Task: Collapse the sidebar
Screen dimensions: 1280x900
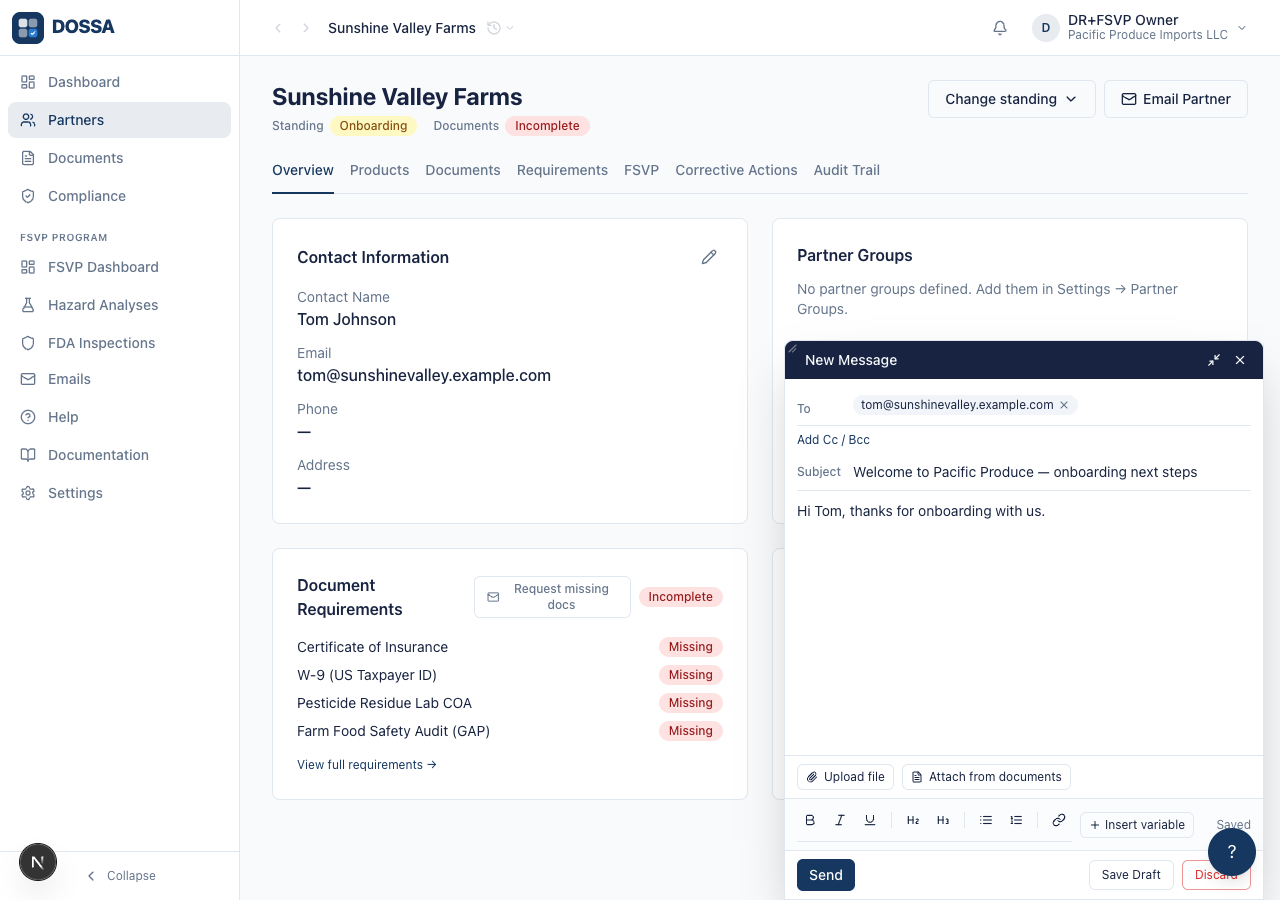Action: pyautogui.click(x=121, y=876)
